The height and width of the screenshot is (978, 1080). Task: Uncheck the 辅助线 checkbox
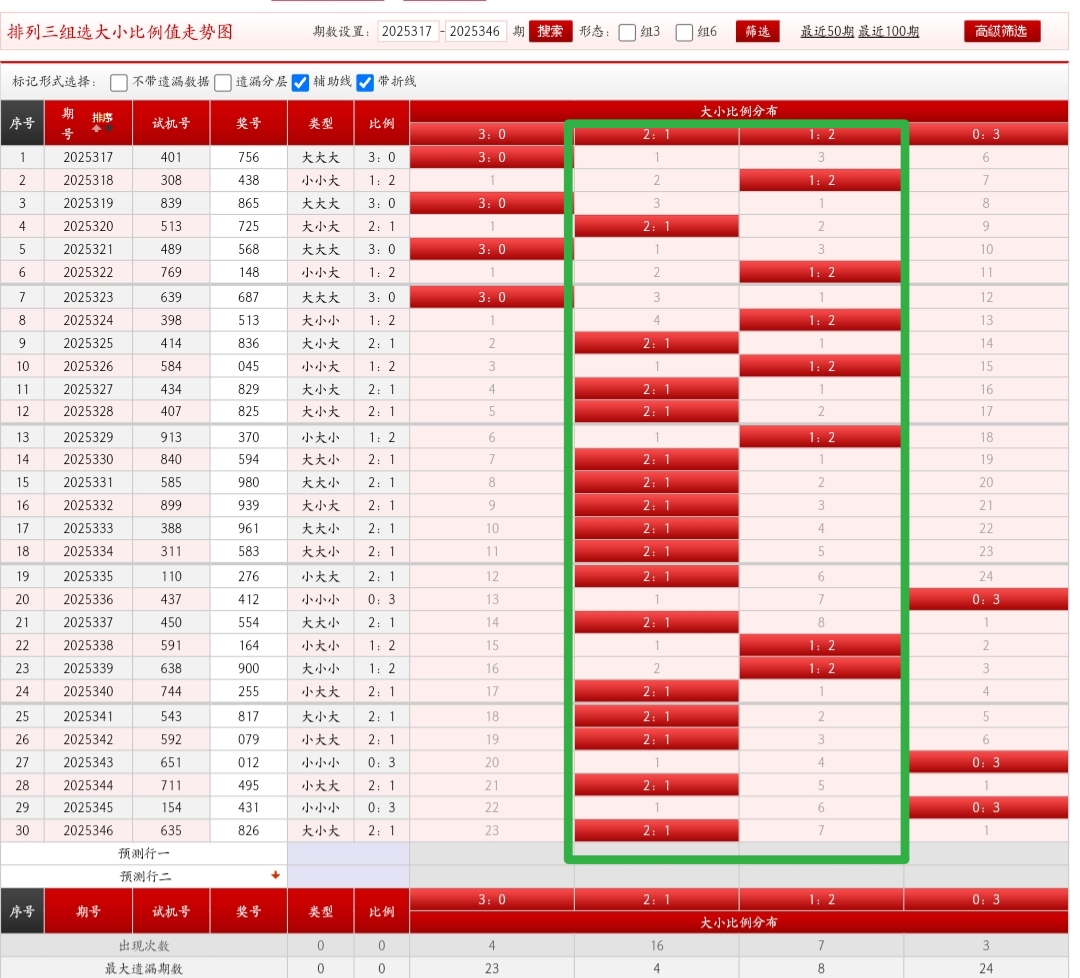click(x=300, y=83)
